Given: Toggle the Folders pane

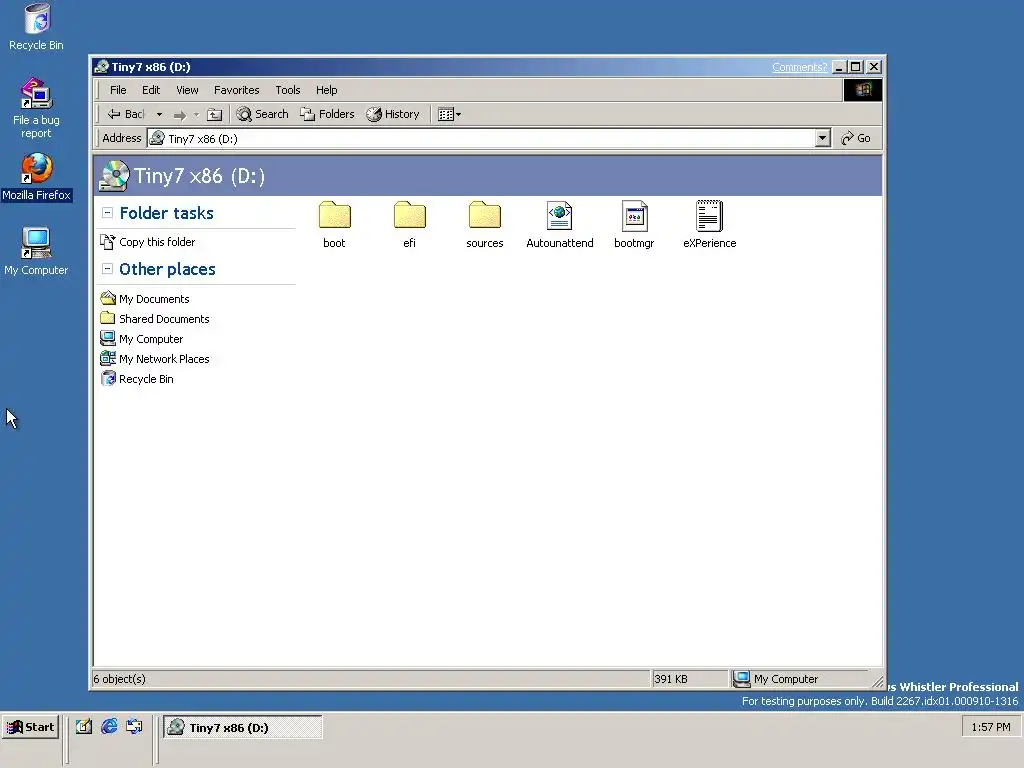Looking at the screenshot, I should coord(327,114).
